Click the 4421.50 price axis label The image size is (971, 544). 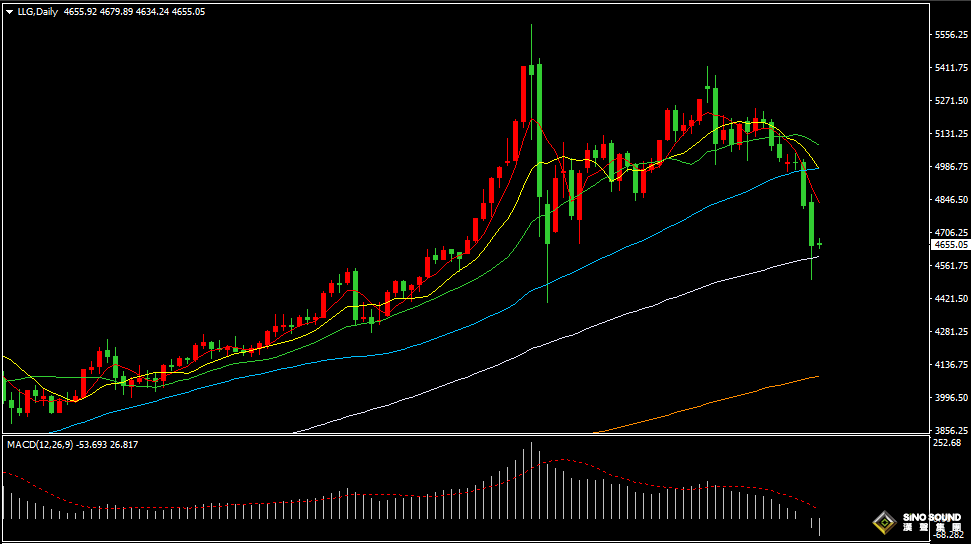pyautogui.click(x=950, y=299)
